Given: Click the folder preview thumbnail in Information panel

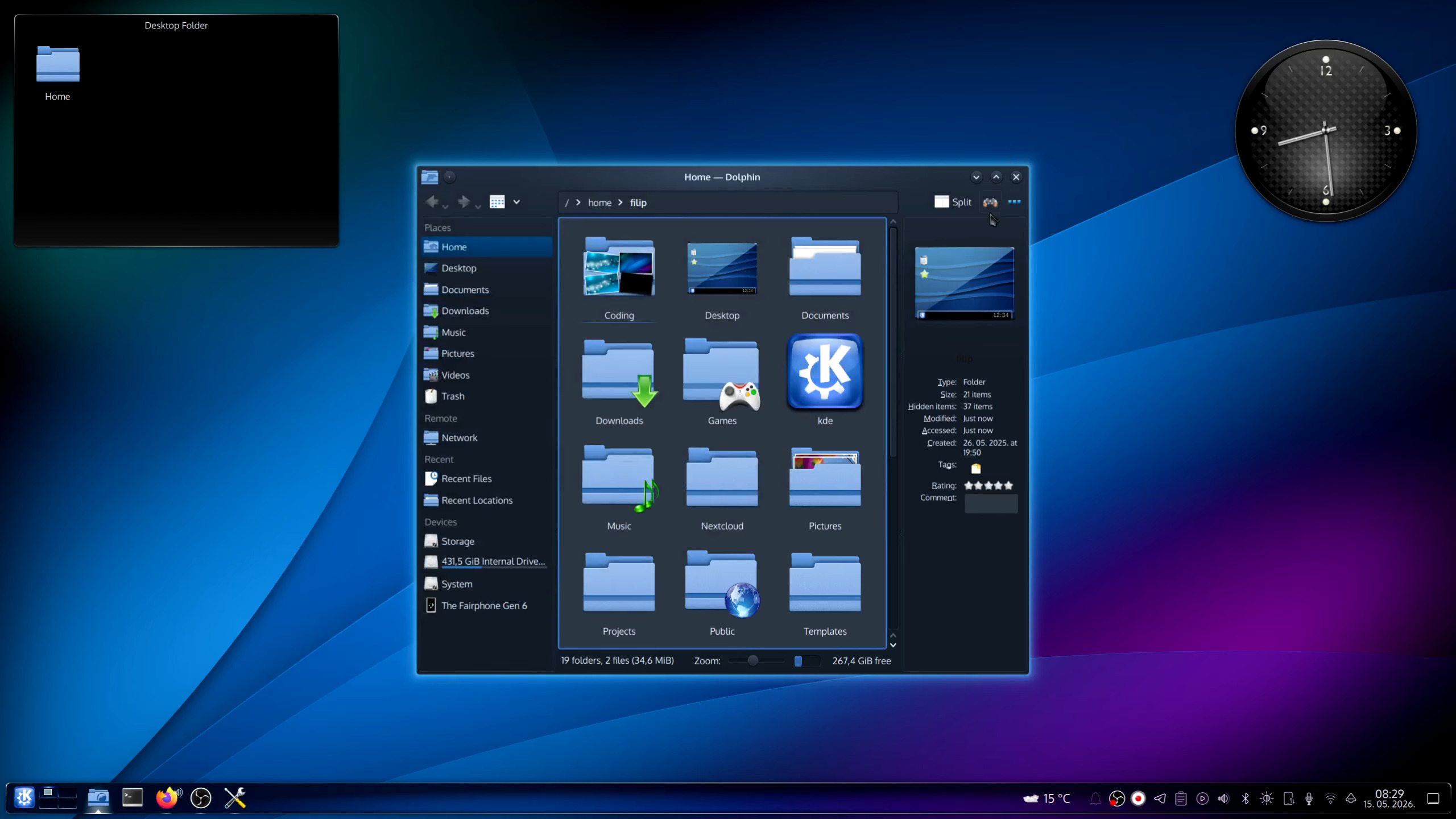Looking at the screenshot, I should point(964,283).
